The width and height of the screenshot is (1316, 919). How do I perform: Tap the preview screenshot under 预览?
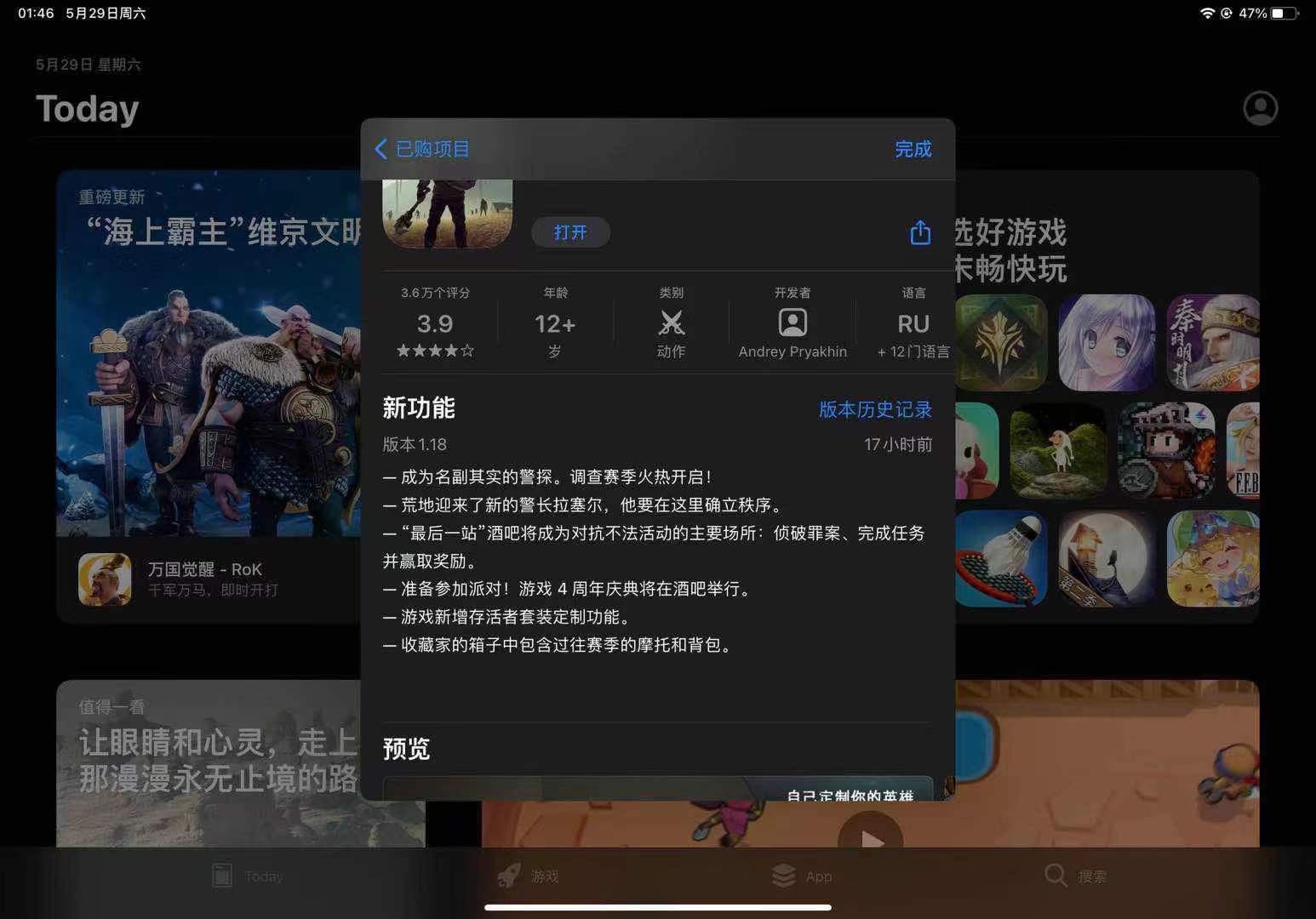658,789
